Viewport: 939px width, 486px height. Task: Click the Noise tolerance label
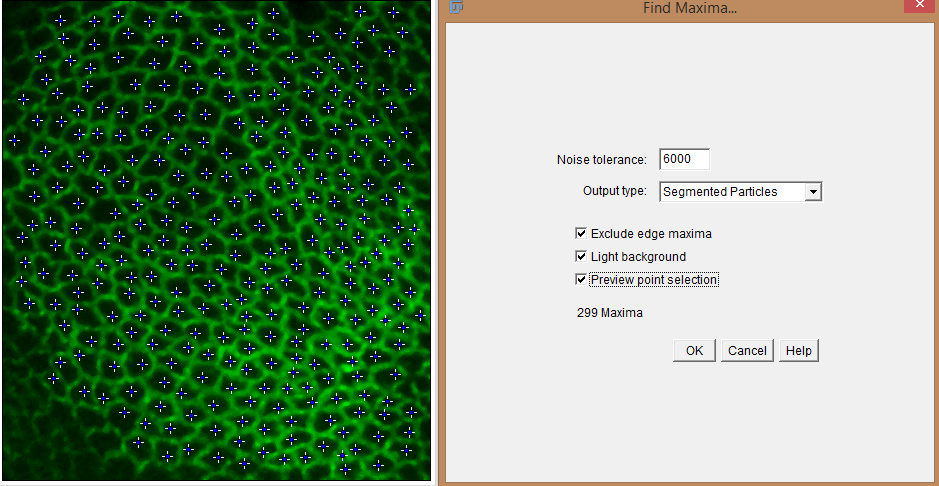pyautogui.click(x=601, y=160)
